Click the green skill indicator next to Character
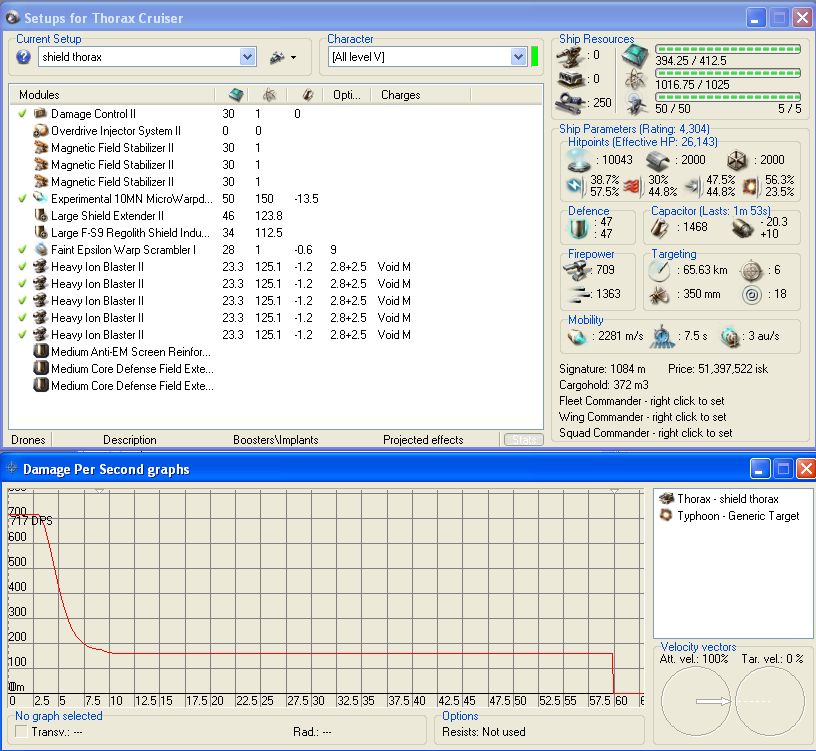816x751 pixels. click(x=534, y=56)
